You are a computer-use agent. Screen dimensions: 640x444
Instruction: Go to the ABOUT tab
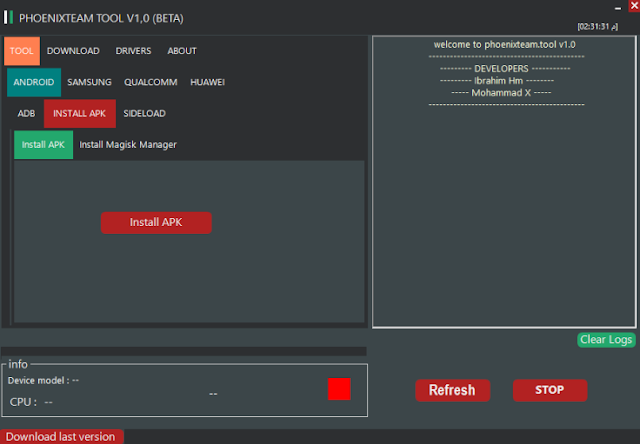pos(182,51)
